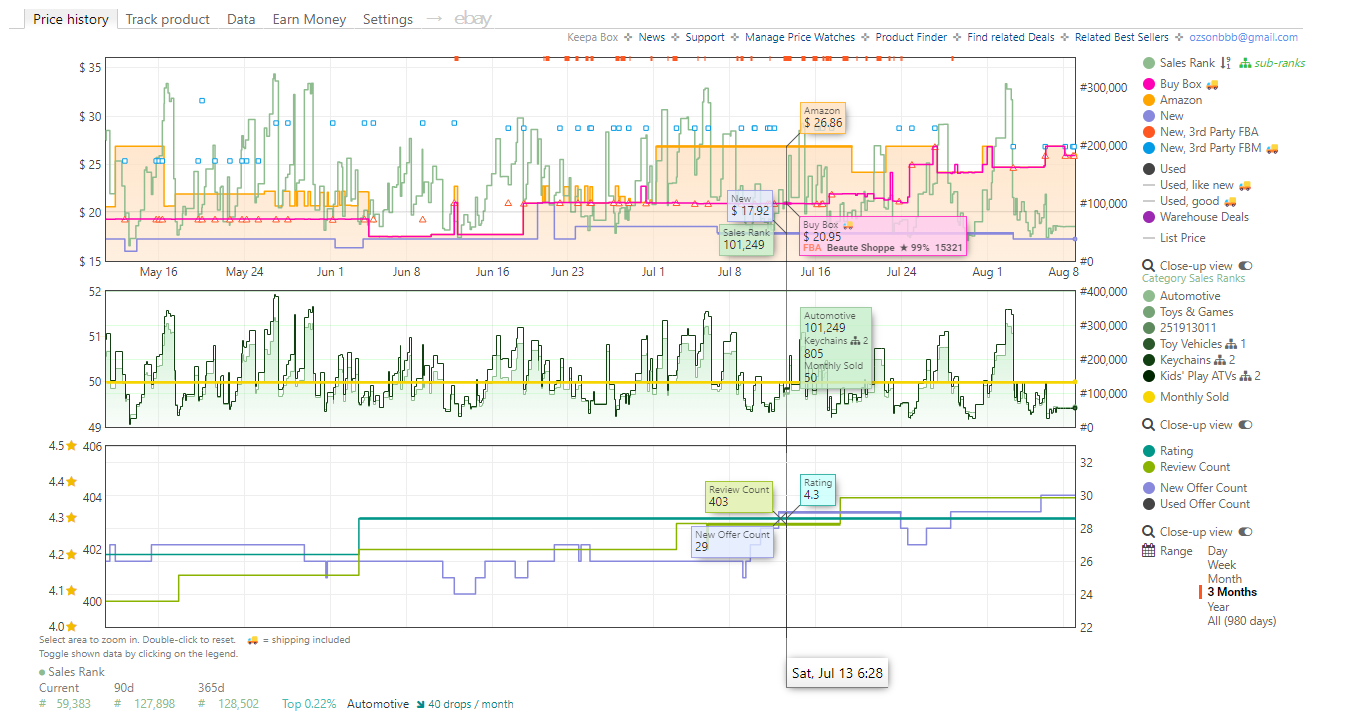Click the Monthly Sold yellow legend swatch
The height and width of the screenshot is (711, 1349).
[x=1149, y=397]
